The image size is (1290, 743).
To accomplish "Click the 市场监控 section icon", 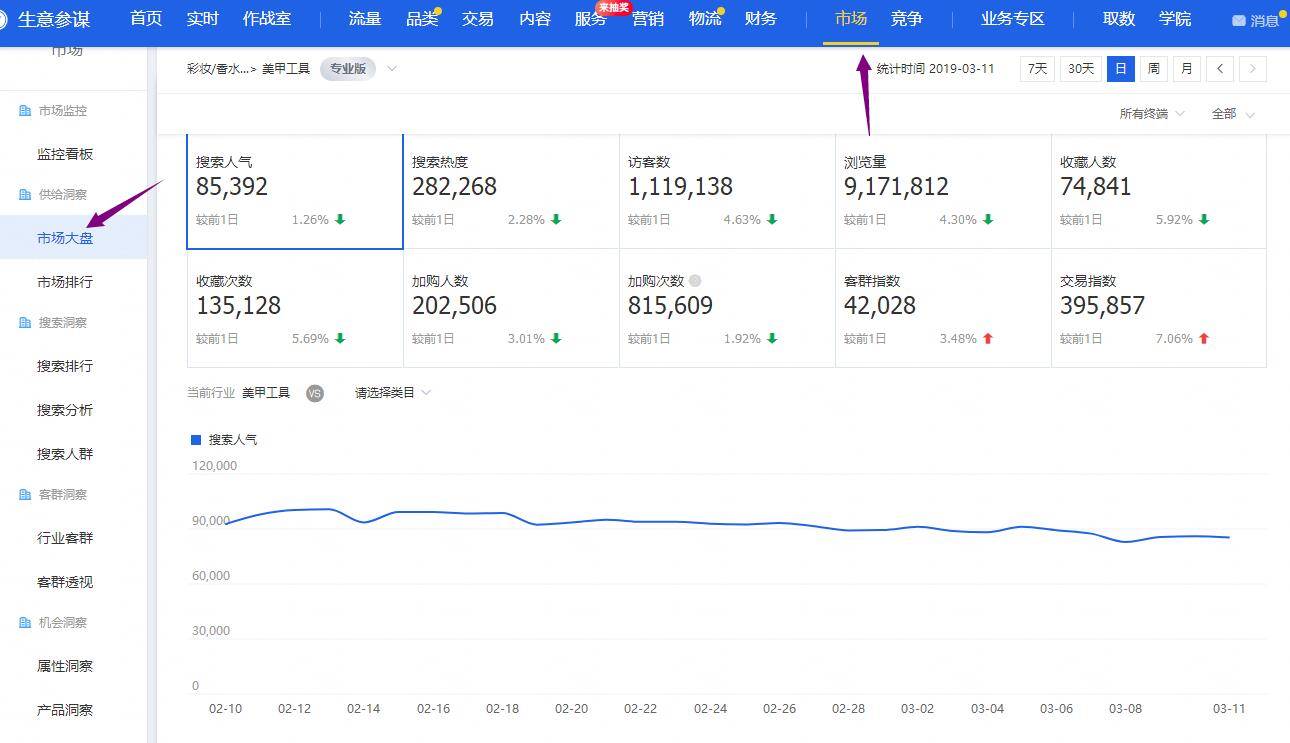I will click(x=25, y=111).
